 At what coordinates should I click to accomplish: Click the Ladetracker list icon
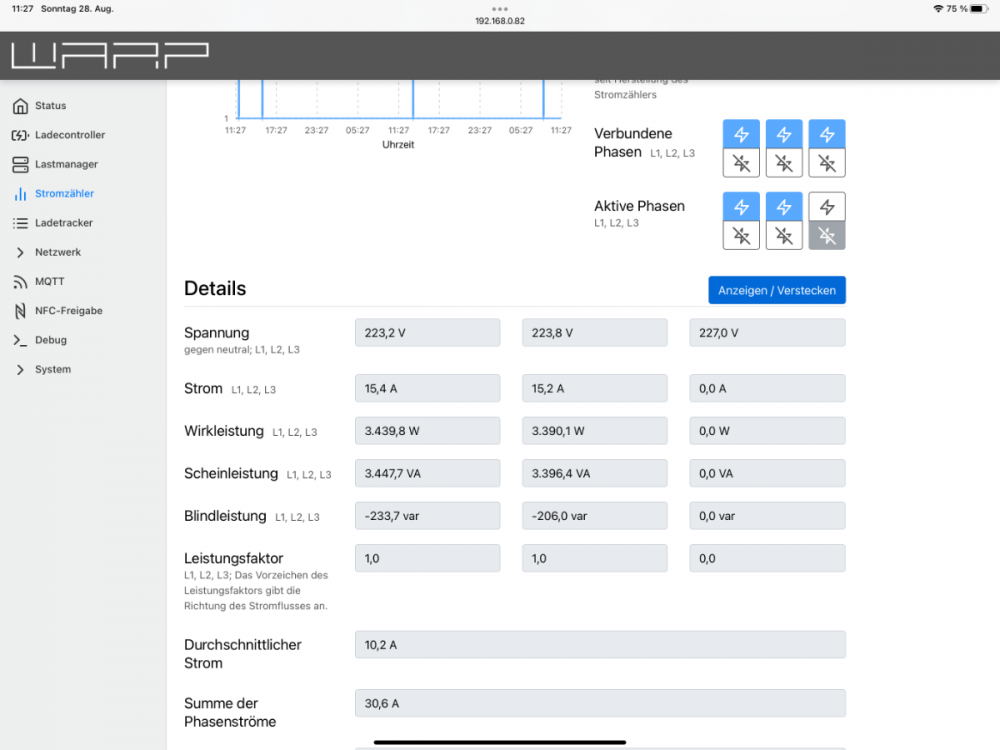tap(20, 223)
